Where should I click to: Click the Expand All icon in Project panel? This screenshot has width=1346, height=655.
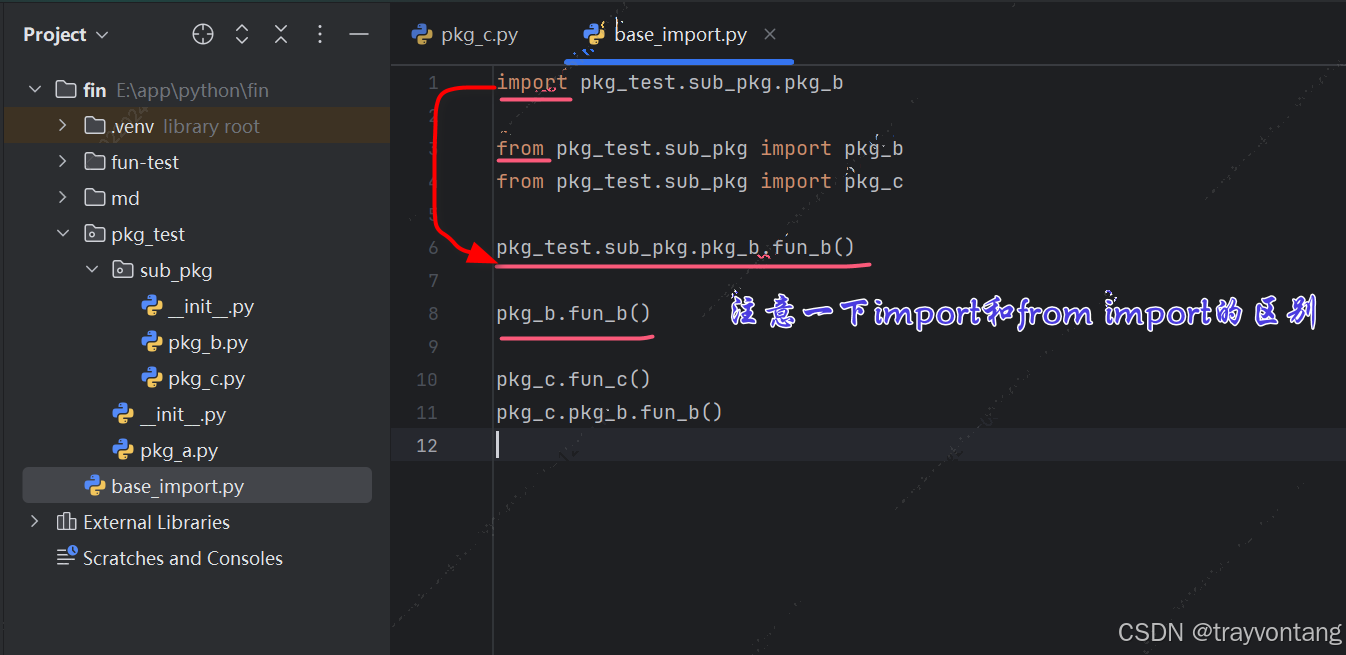coord(241,33)
